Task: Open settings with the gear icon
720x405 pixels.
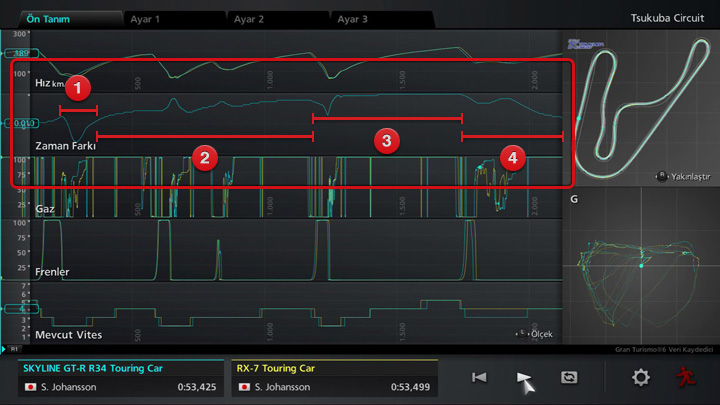Action: [x=641, y=377]
